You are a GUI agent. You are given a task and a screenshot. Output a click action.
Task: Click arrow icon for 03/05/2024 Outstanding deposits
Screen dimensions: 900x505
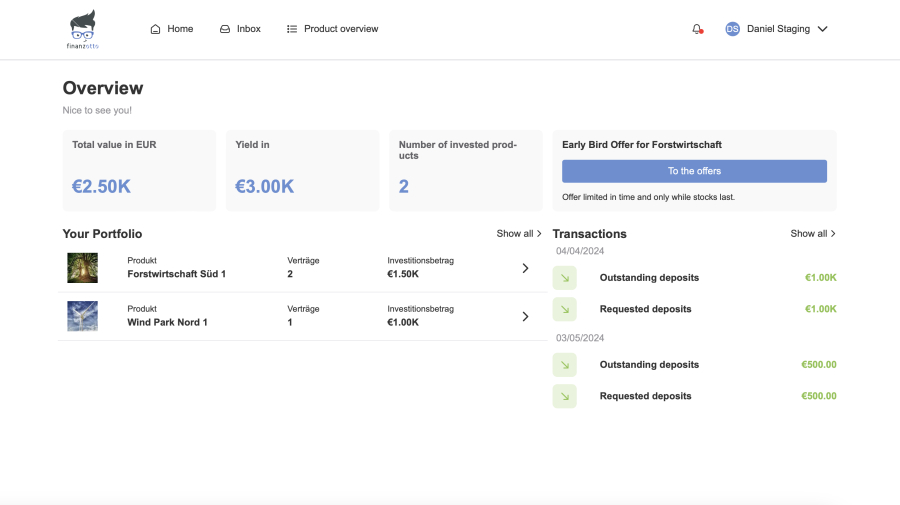(x=564, y=365)
